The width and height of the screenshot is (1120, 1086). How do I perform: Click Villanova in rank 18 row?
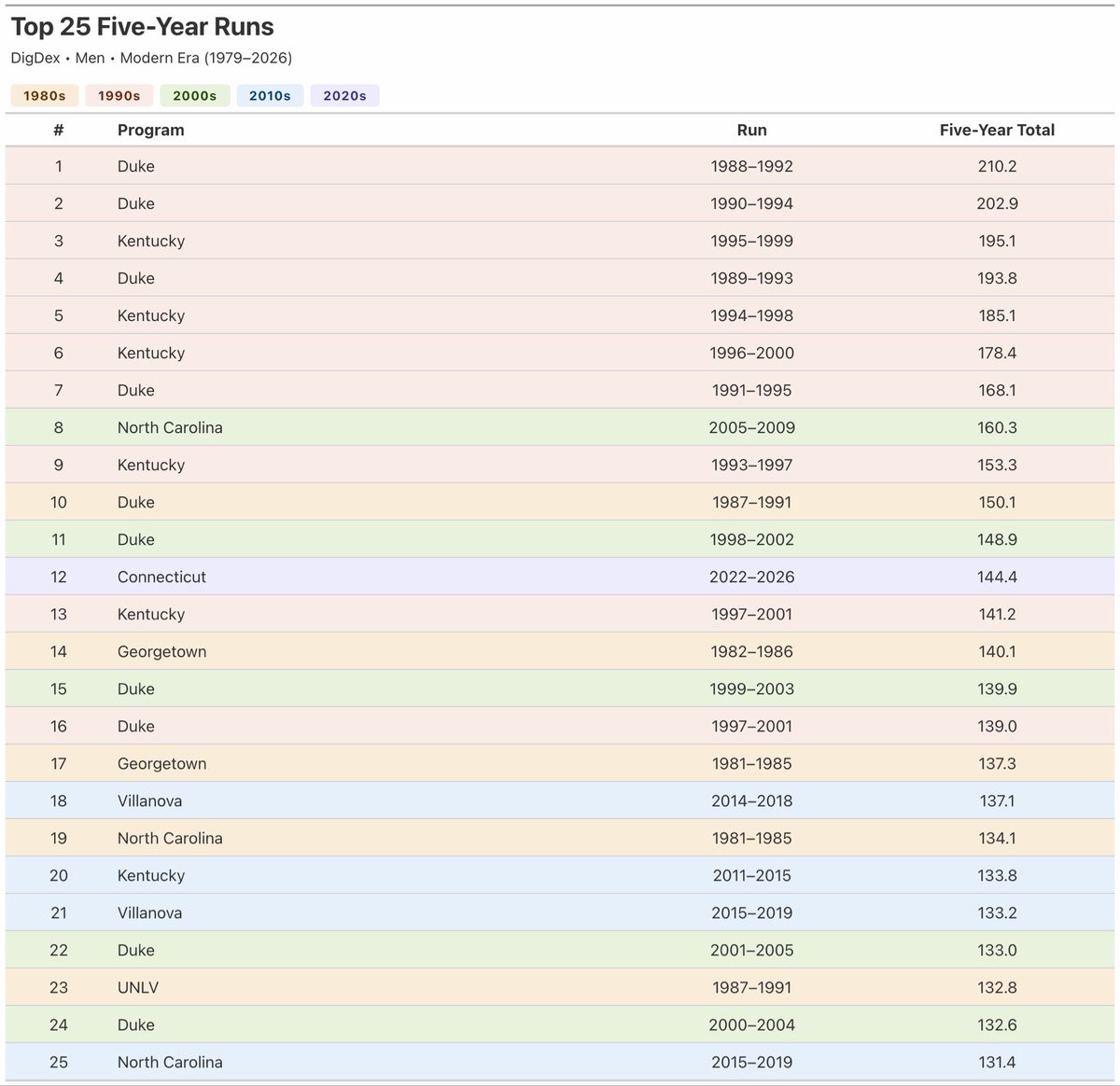[149, 801]
